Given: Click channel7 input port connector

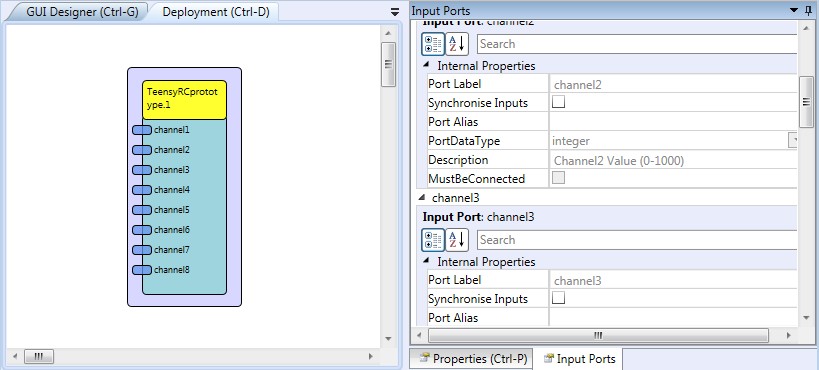Looking at the screenshot, I should (142, 250).
